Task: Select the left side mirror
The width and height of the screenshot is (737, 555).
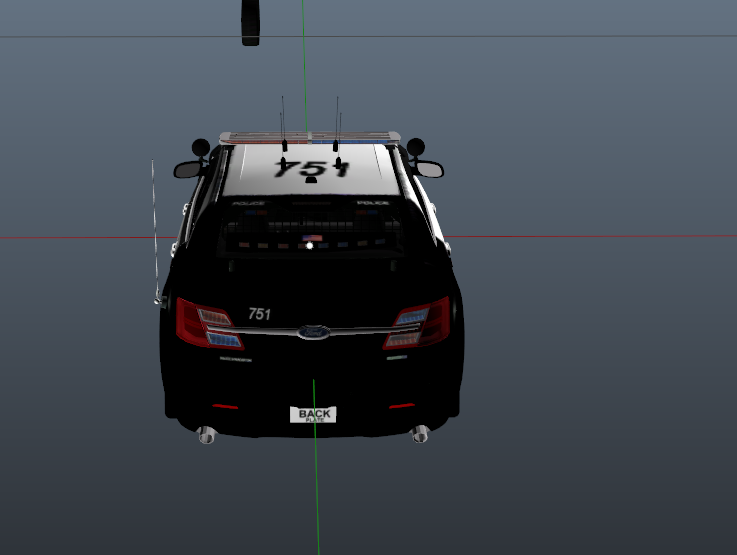Action: point(188,170)
